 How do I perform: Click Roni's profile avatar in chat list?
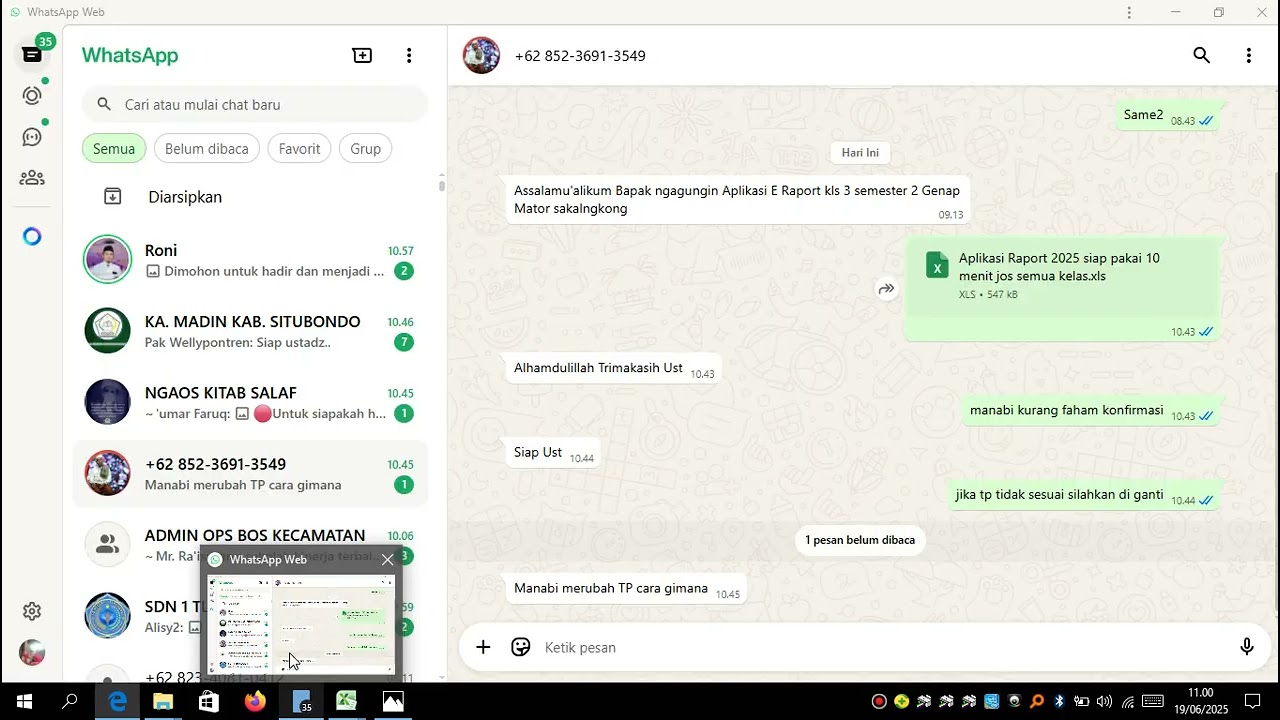[x=107, y=260]
